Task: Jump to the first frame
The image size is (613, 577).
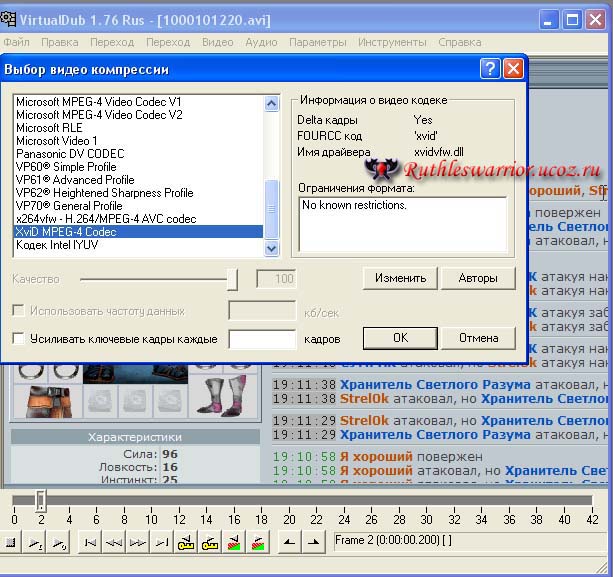Action: [x=90, y=542]
